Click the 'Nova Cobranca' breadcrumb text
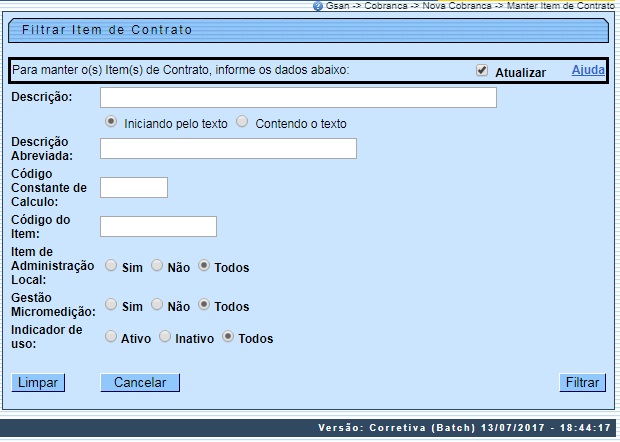 457,6
